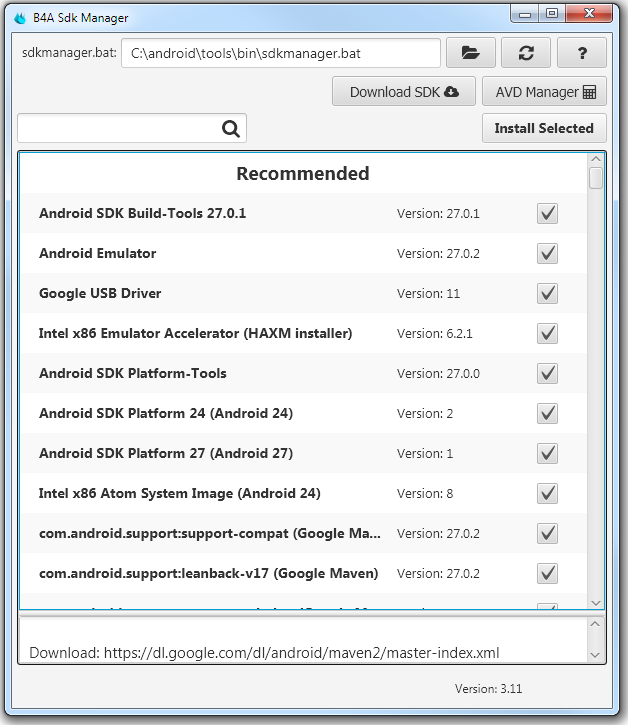Toggle Google USB Driver checkbox
The height and width of the screenshot is (725, 628).
point(548,293)
